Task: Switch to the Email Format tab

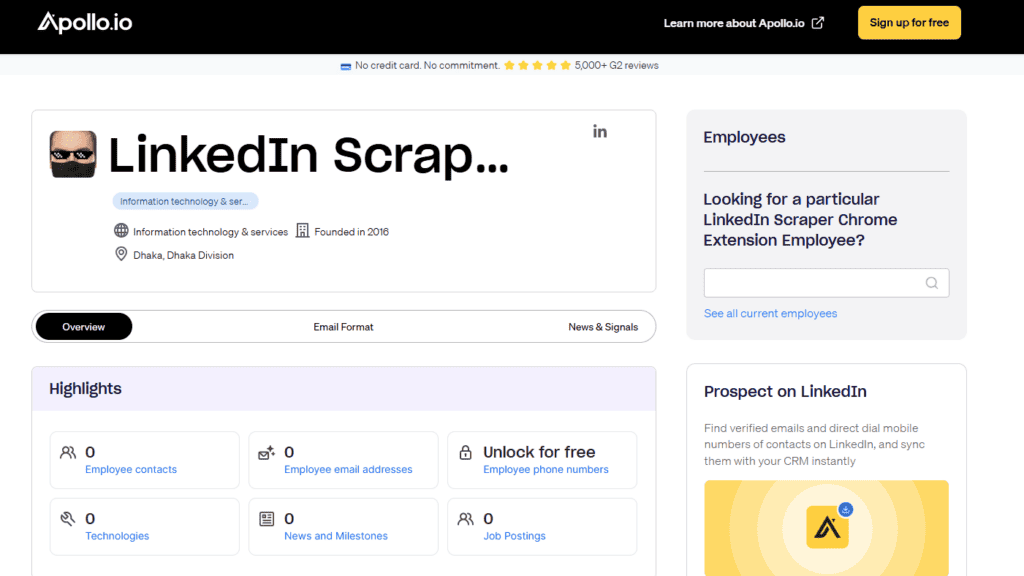Action: click(x=343, y=327)
